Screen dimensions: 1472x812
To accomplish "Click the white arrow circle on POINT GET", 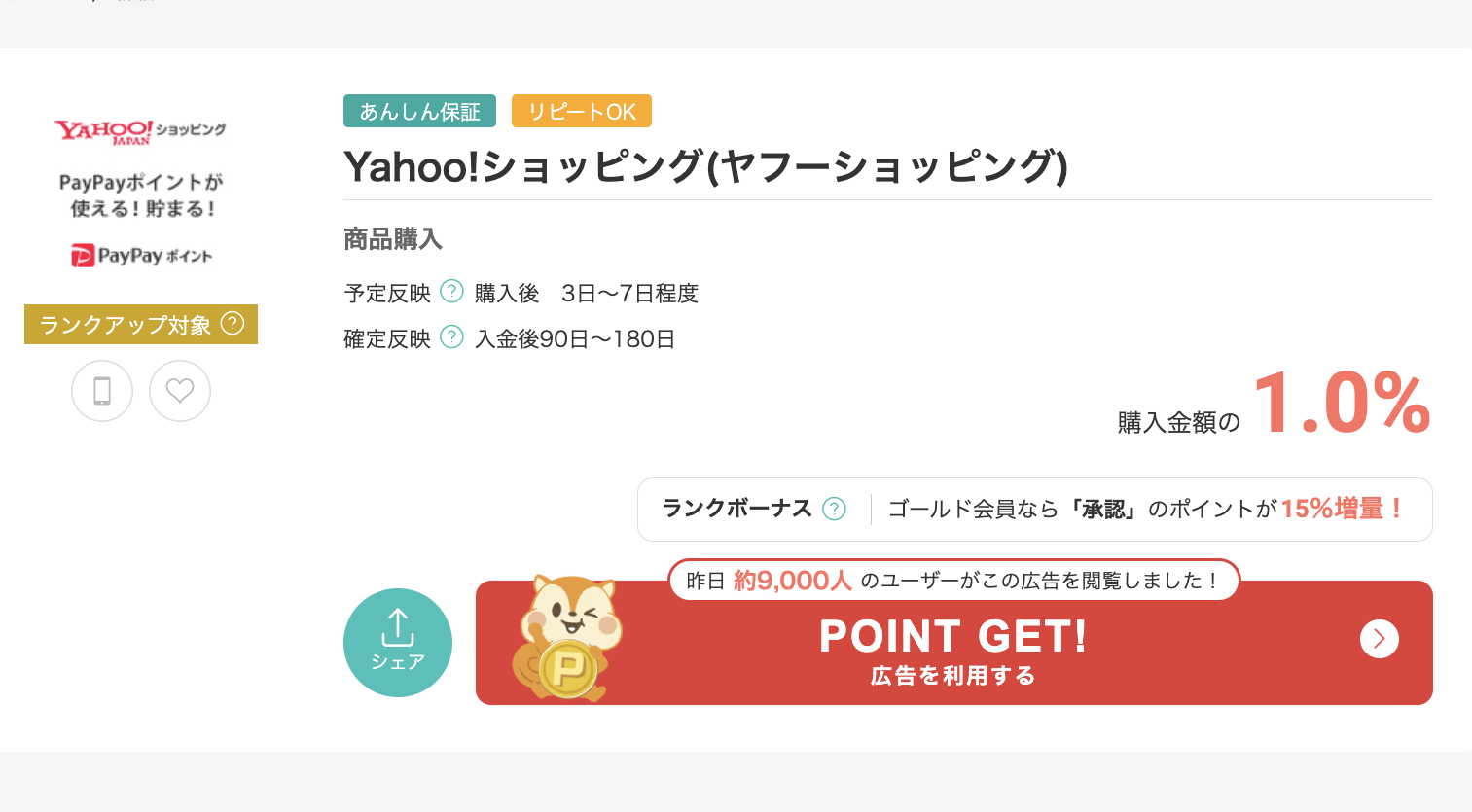I will coord(1379,639).
